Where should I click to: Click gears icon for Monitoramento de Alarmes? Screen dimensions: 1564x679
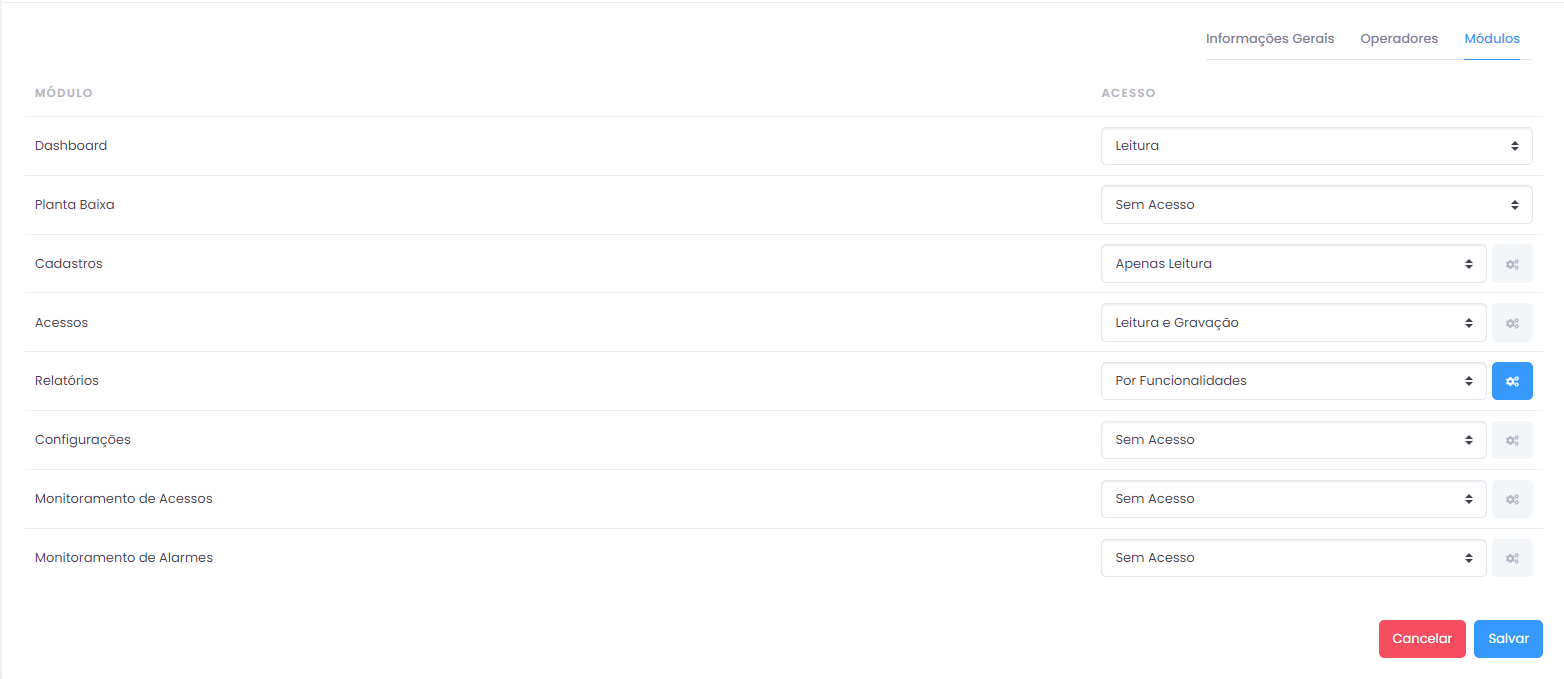coord(1512,558)
